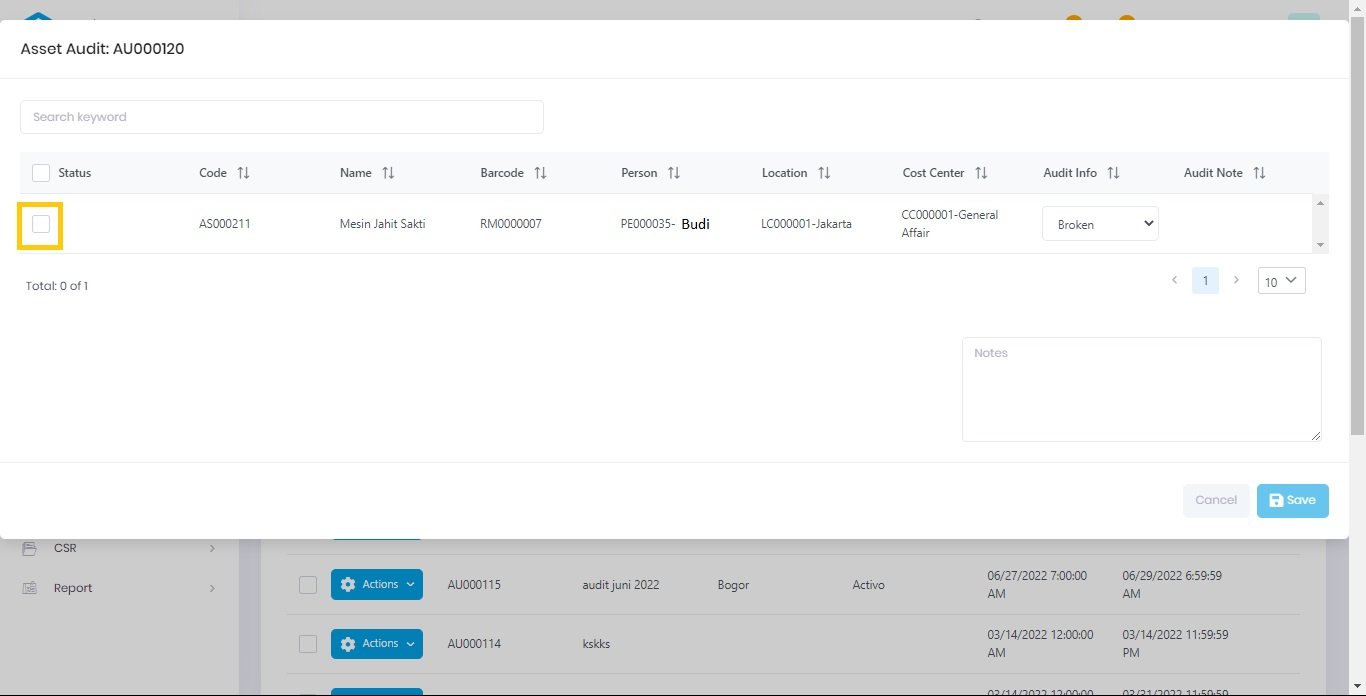Screen dimensions: 1366x696
Task: Open the page size dropdown showing 10
Action: coord(1281,281)
